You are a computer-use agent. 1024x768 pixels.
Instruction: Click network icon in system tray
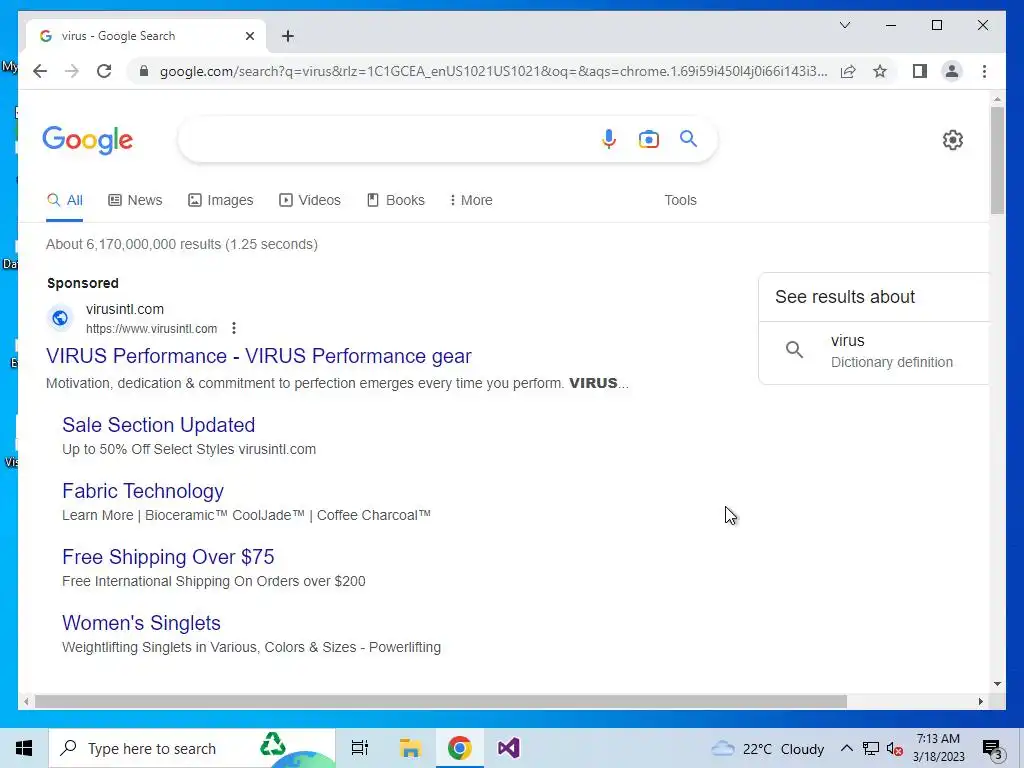(x=871, y=748)
